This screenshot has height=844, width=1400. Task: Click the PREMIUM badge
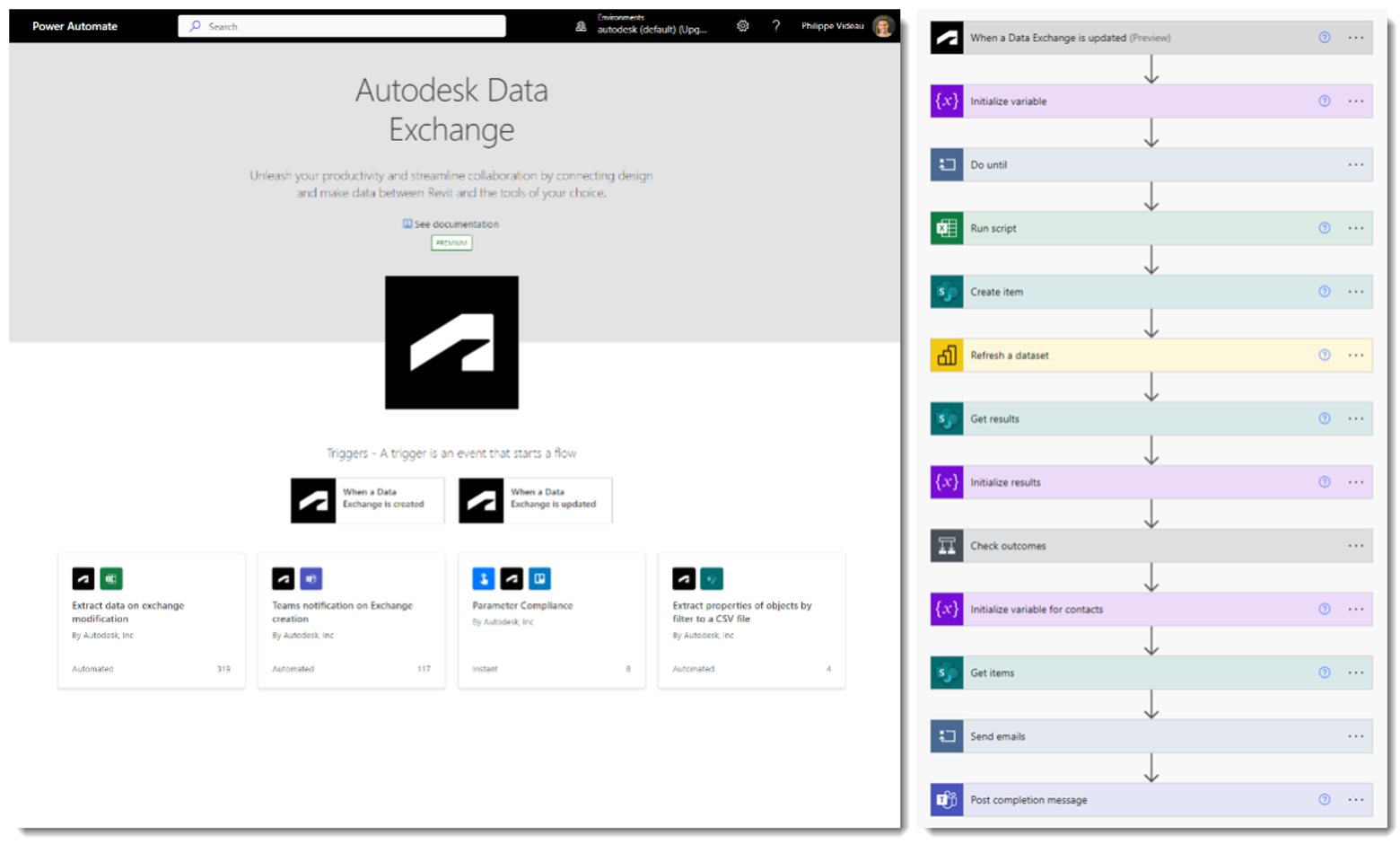point(451,242)
